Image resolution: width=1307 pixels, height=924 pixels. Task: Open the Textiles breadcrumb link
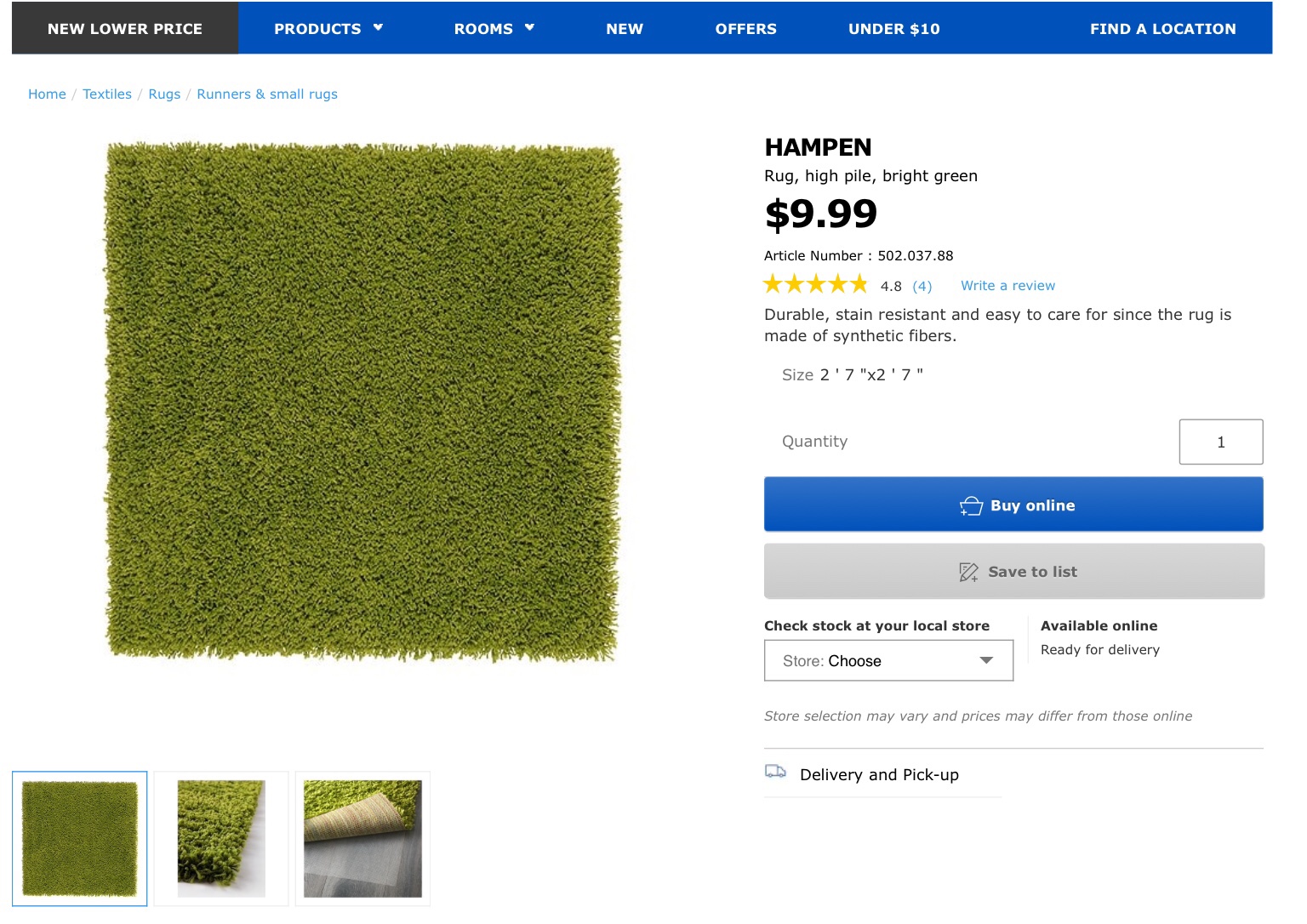pyautogui.click(x=107, y=94)
